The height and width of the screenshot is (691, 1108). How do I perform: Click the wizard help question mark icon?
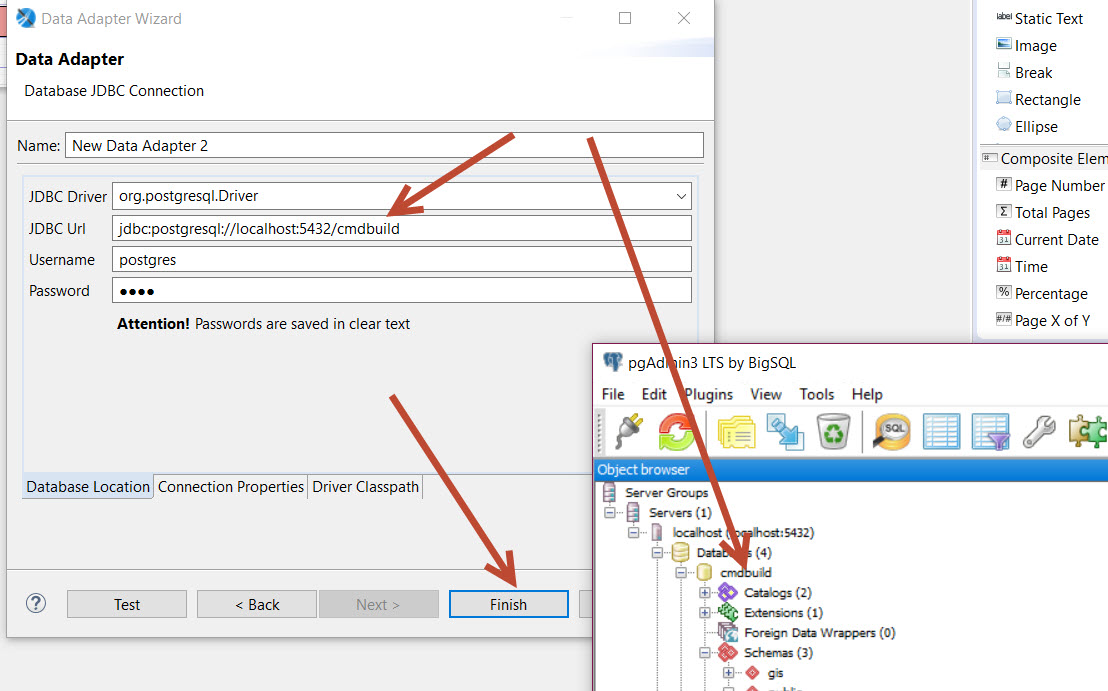click(36, 603)
